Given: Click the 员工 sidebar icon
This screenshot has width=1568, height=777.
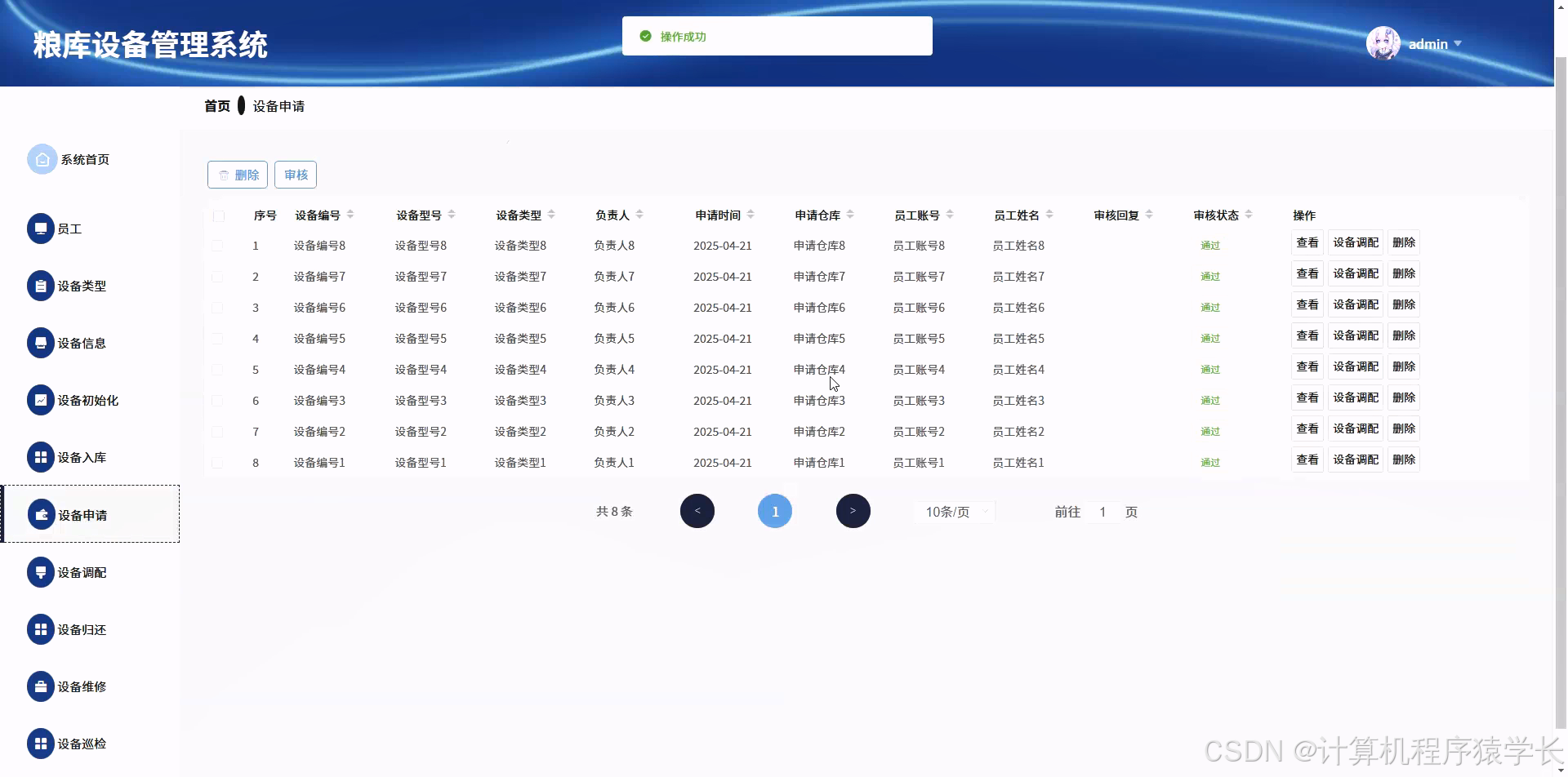Looking at the screenshot, I should 41,229.
